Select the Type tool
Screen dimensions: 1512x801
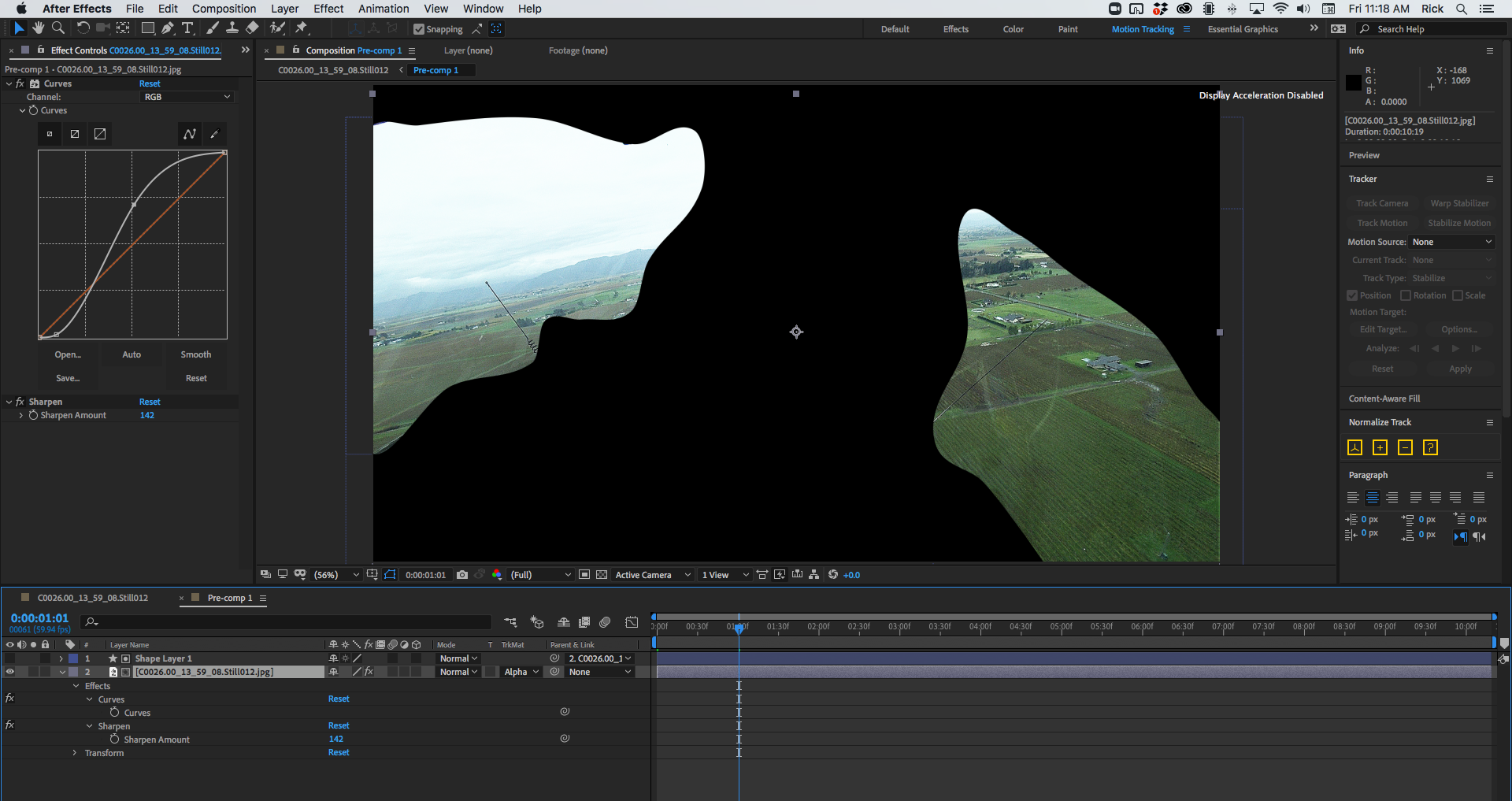187,28
